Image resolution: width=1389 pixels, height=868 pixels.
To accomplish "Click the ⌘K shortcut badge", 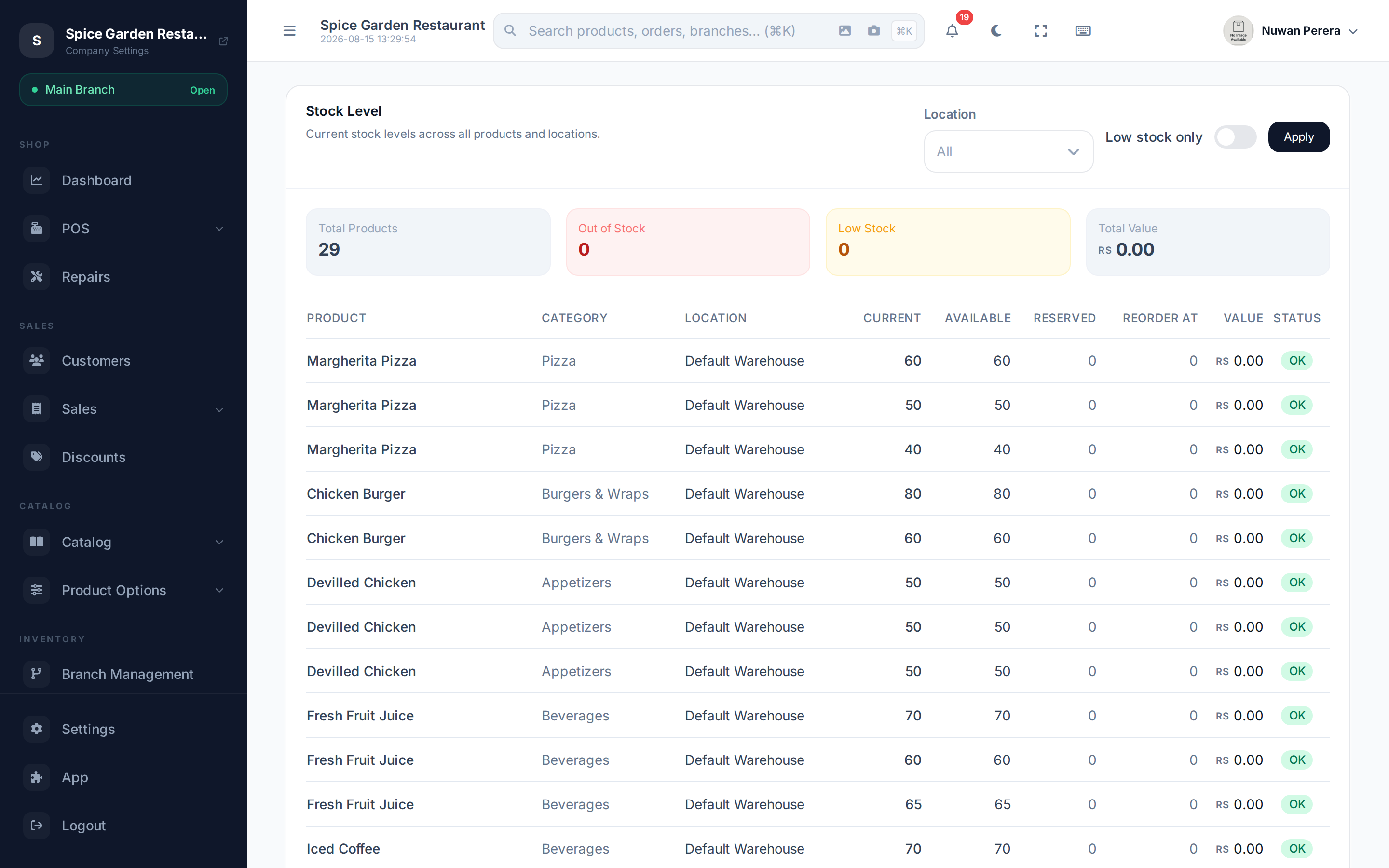I will pos(904,31).
